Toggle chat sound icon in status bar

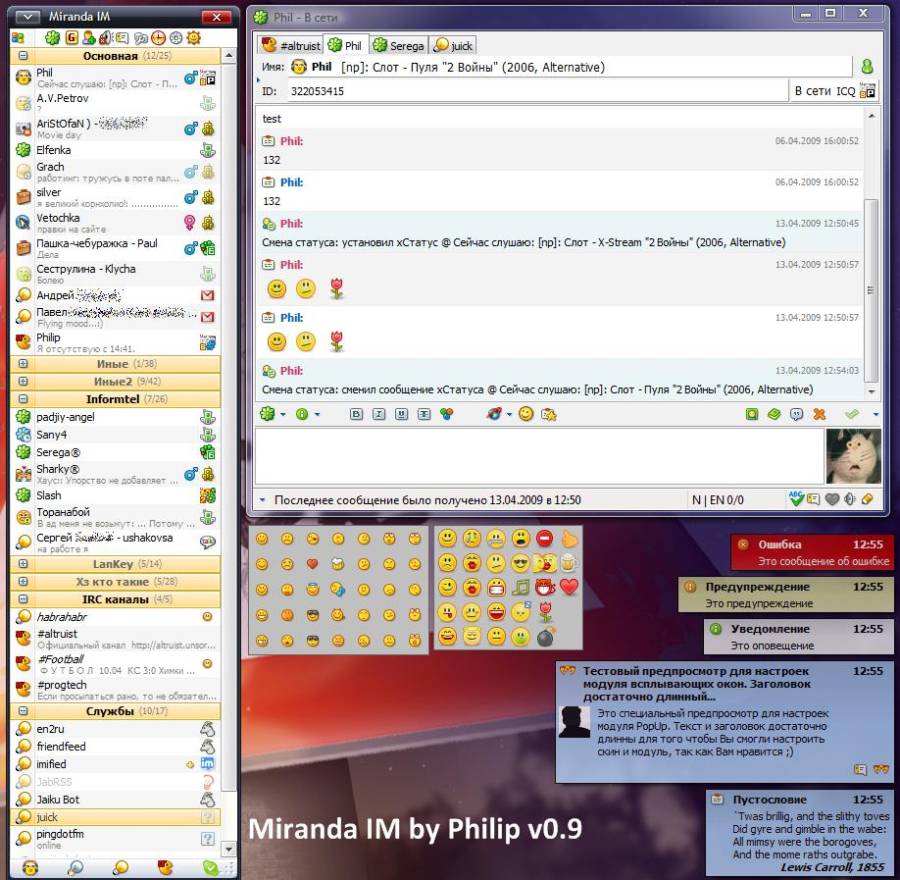pos(849,499)
